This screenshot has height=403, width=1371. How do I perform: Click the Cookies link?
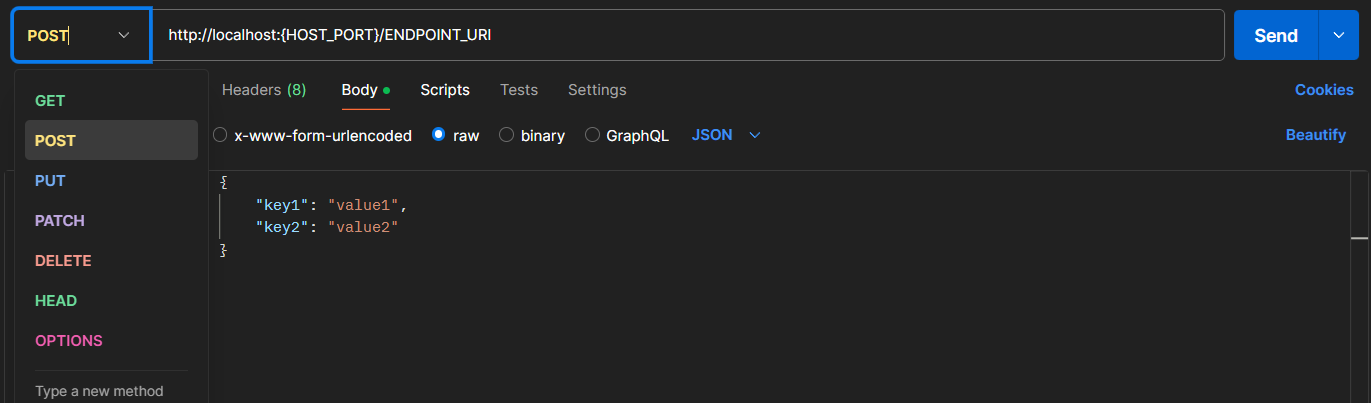pos(1324,90)
